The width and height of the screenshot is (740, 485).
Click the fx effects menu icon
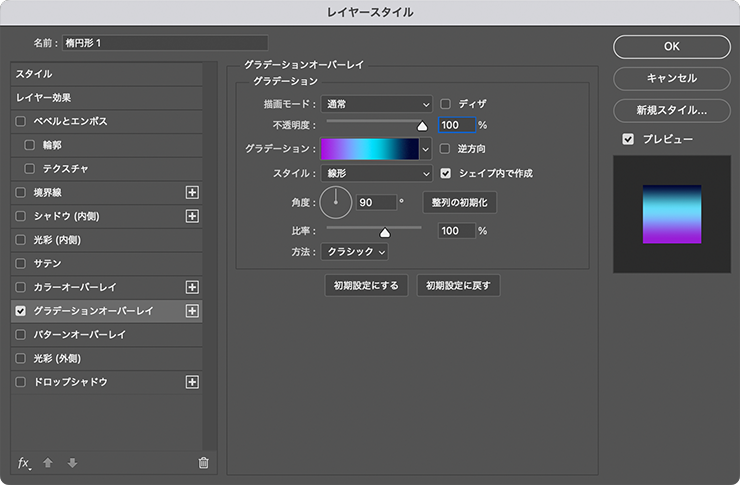click(x=25, y=462)
